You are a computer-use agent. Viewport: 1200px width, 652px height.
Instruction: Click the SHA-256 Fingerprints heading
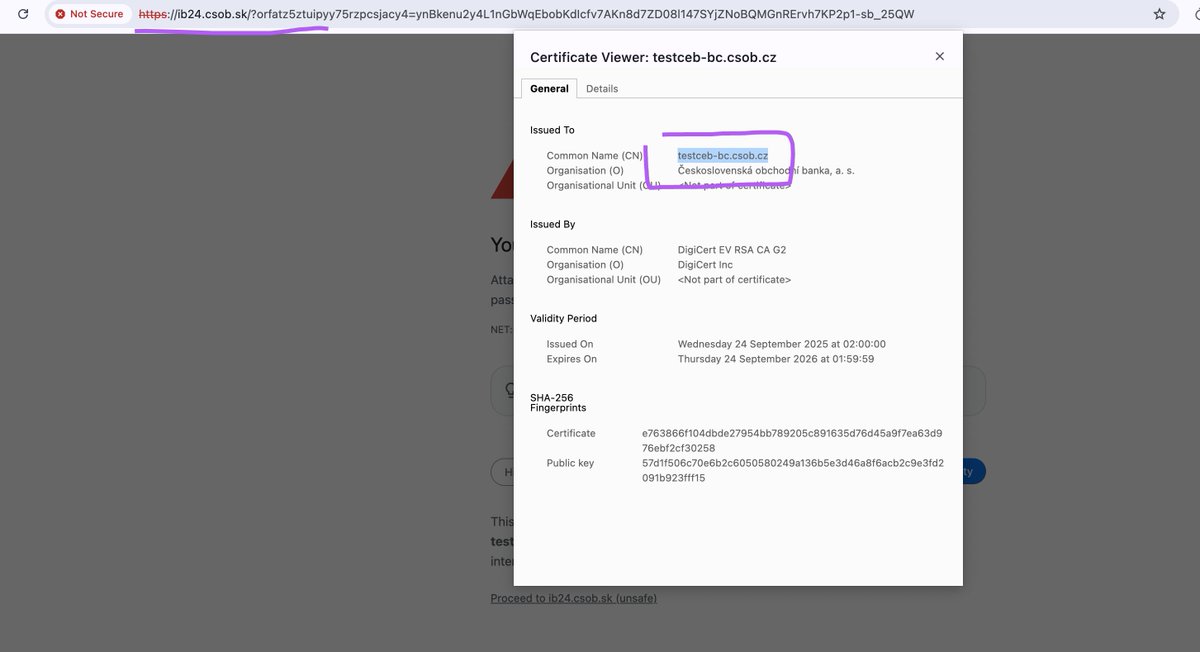[558, 403]
